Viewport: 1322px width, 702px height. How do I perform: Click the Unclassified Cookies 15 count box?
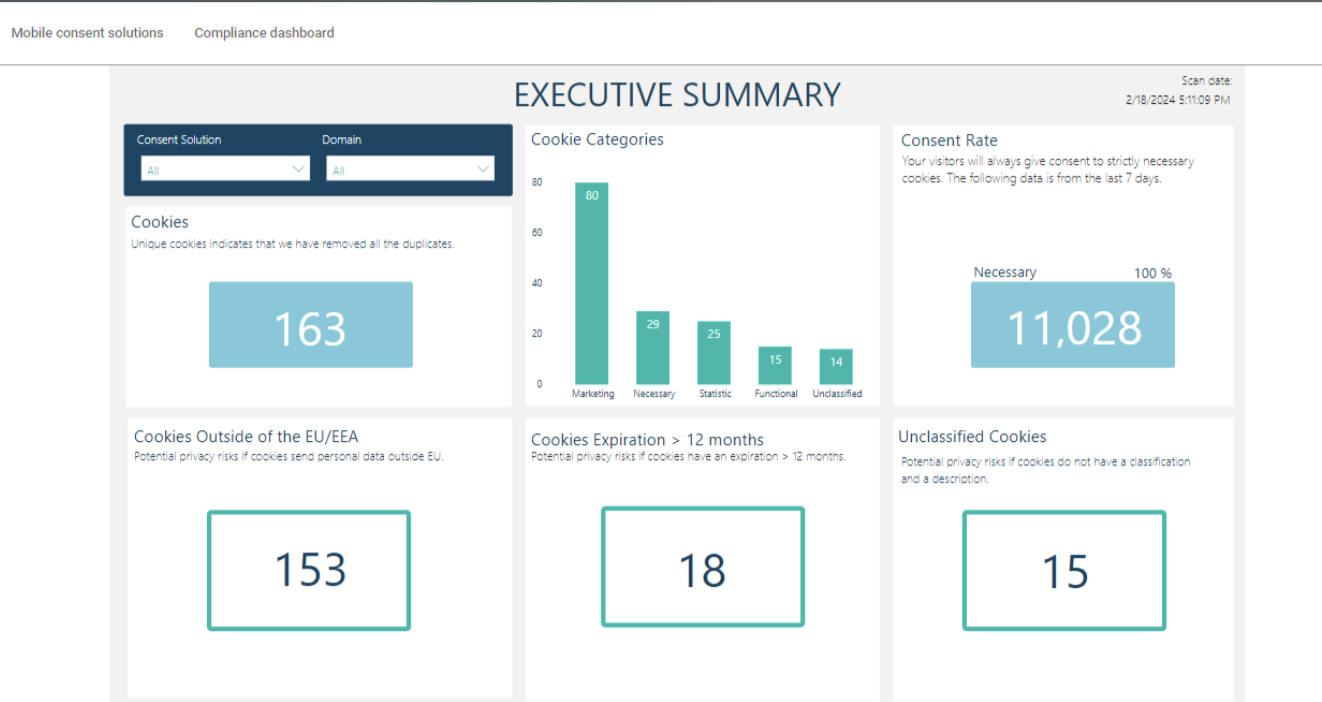1063,570
